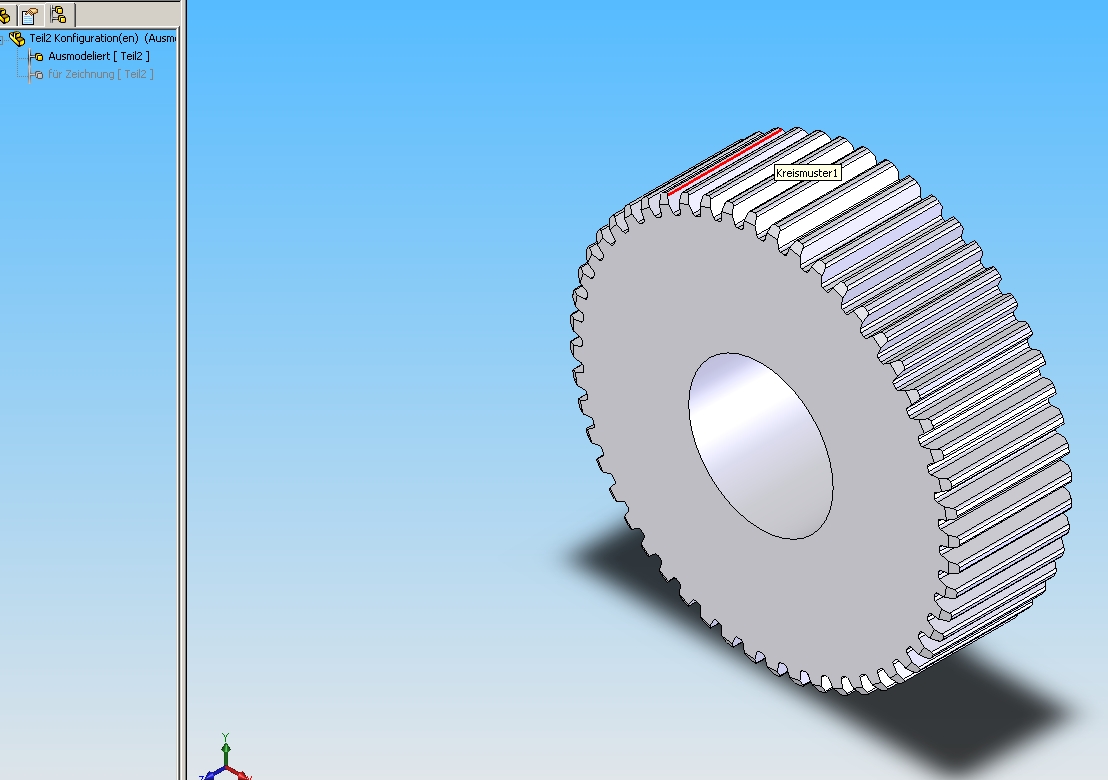The height and width of the screenshot is (780, 1108).
Task: Click the greyed für Zeichnung configuration icon
Action: click(x=36, y=74)
